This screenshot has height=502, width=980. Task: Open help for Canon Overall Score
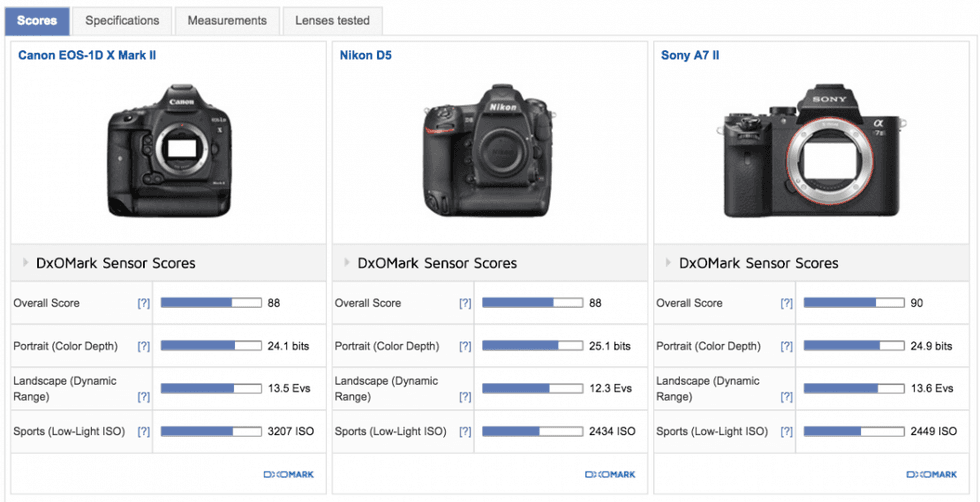coord(144,303)
